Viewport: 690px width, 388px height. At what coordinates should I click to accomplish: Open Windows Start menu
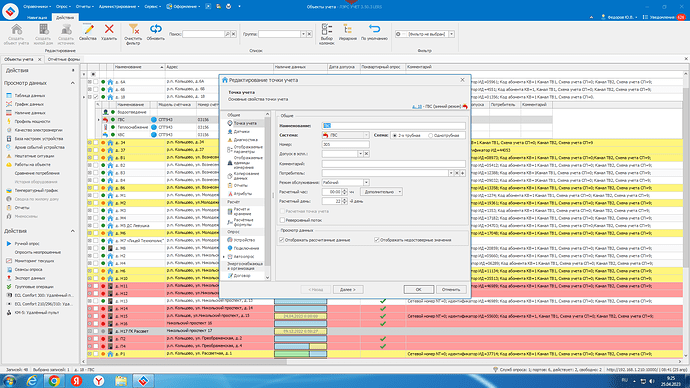[x=9, y=381]
